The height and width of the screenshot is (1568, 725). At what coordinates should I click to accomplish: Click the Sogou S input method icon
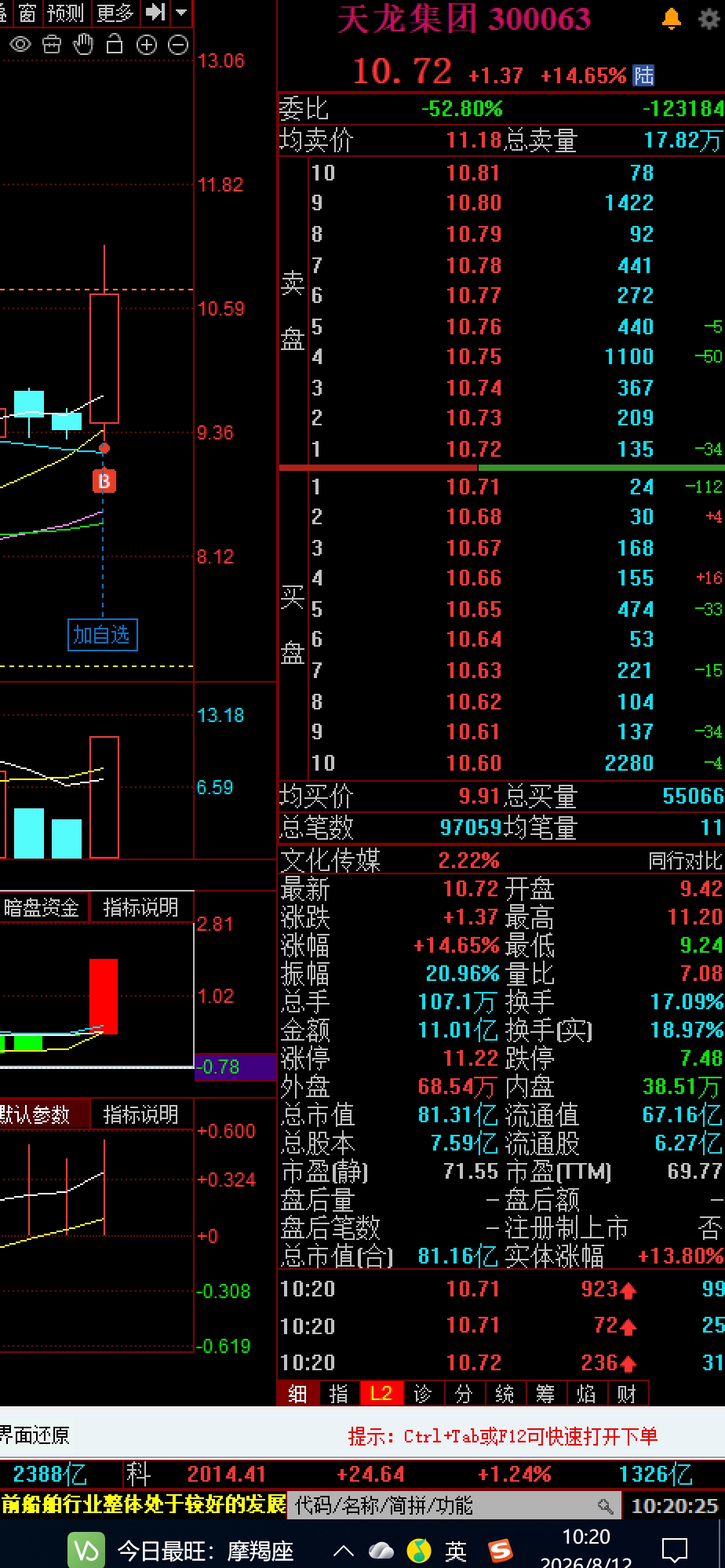(499, 1551)
